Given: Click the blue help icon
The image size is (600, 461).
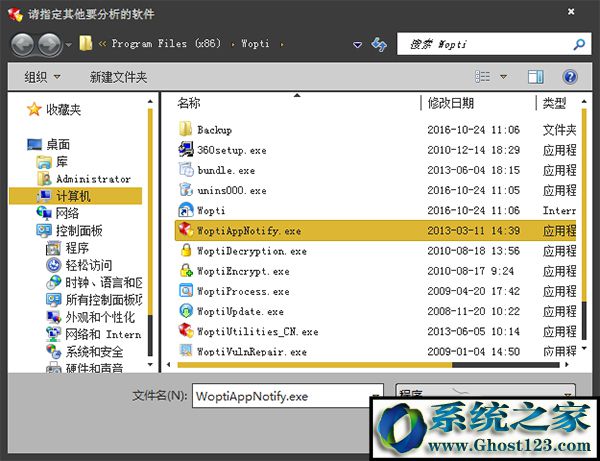Looking at the screenshot, I should coord(570,77).
